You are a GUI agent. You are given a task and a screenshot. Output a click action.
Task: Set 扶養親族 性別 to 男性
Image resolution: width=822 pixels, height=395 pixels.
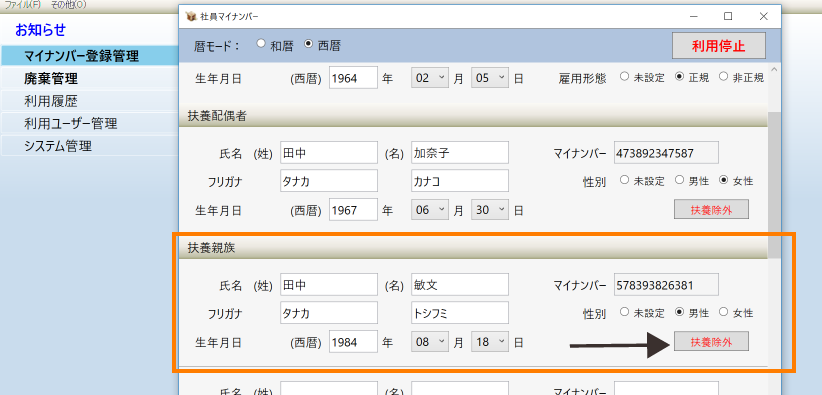point(679,312)
